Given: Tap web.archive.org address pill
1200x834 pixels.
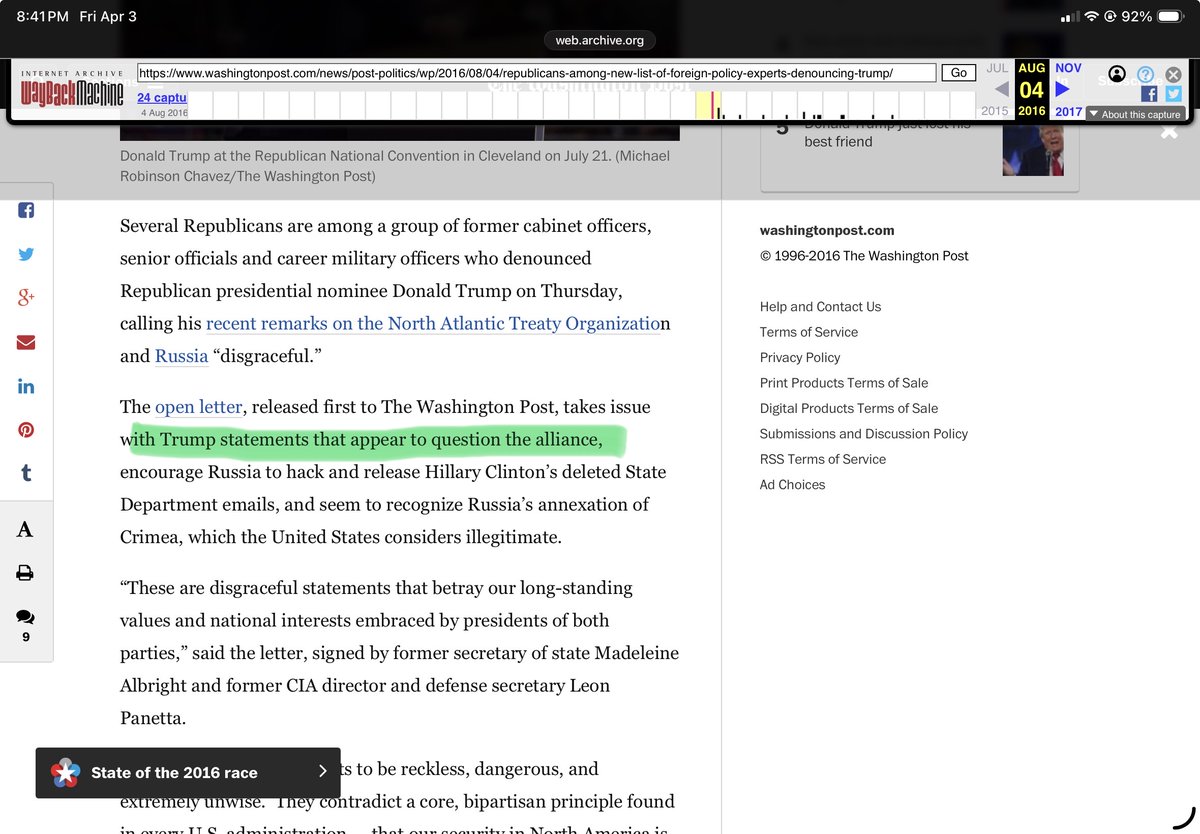Looking at the screenshot, I should (600, 40).
